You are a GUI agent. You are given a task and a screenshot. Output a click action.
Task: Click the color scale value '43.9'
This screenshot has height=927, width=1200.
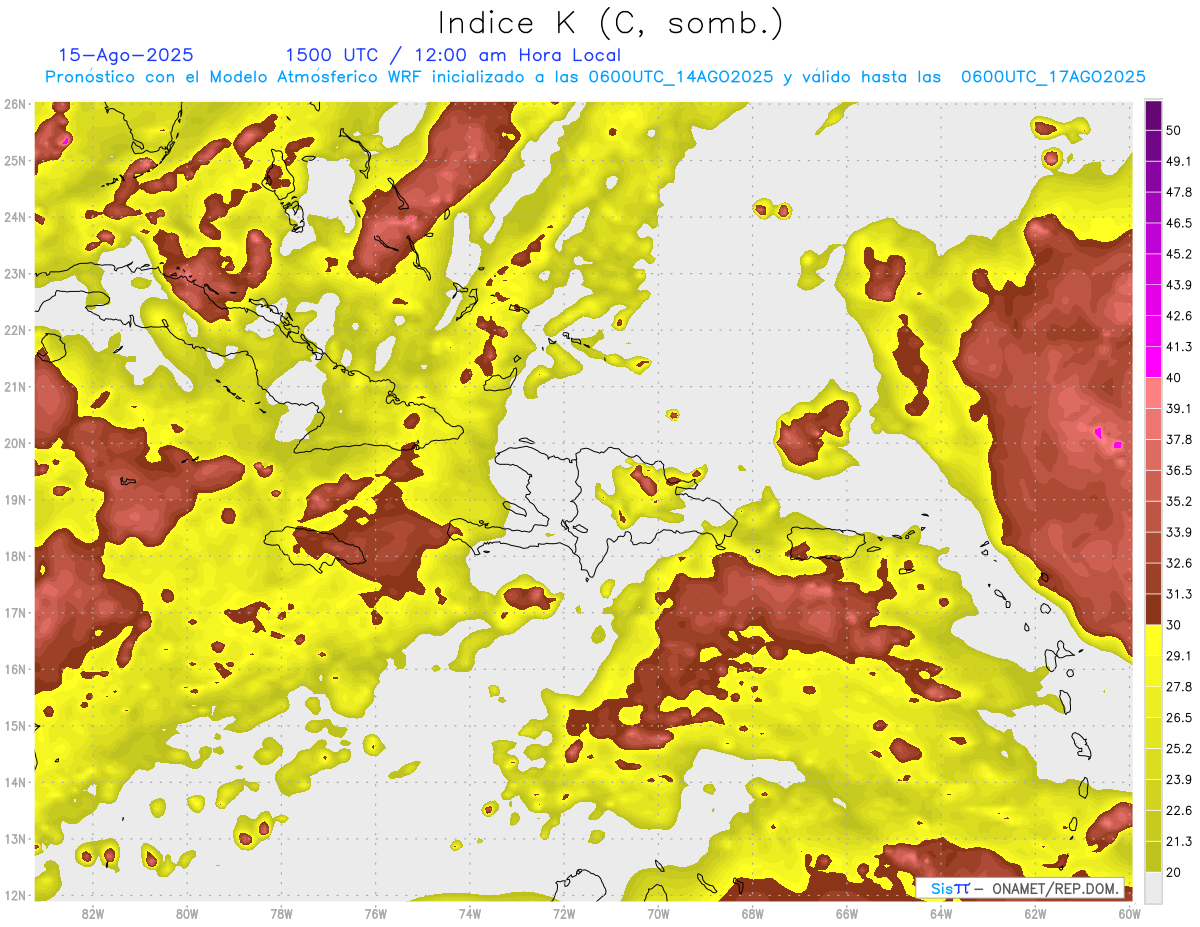tap(1178, 285)
